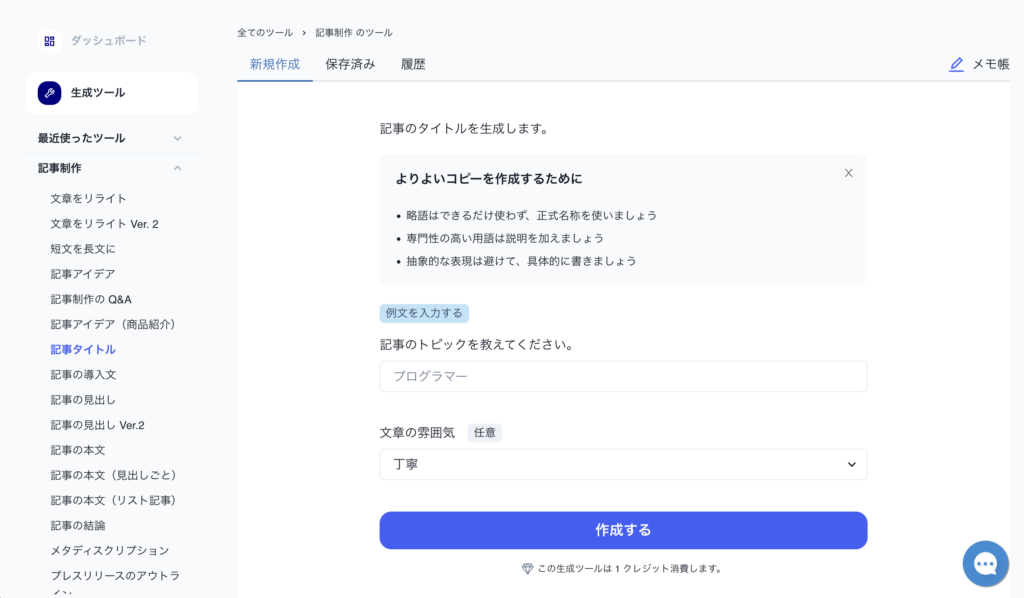The image size is (1024, 598).
Task: Switch to the 保存済み tab
Action: coord(350,64)
